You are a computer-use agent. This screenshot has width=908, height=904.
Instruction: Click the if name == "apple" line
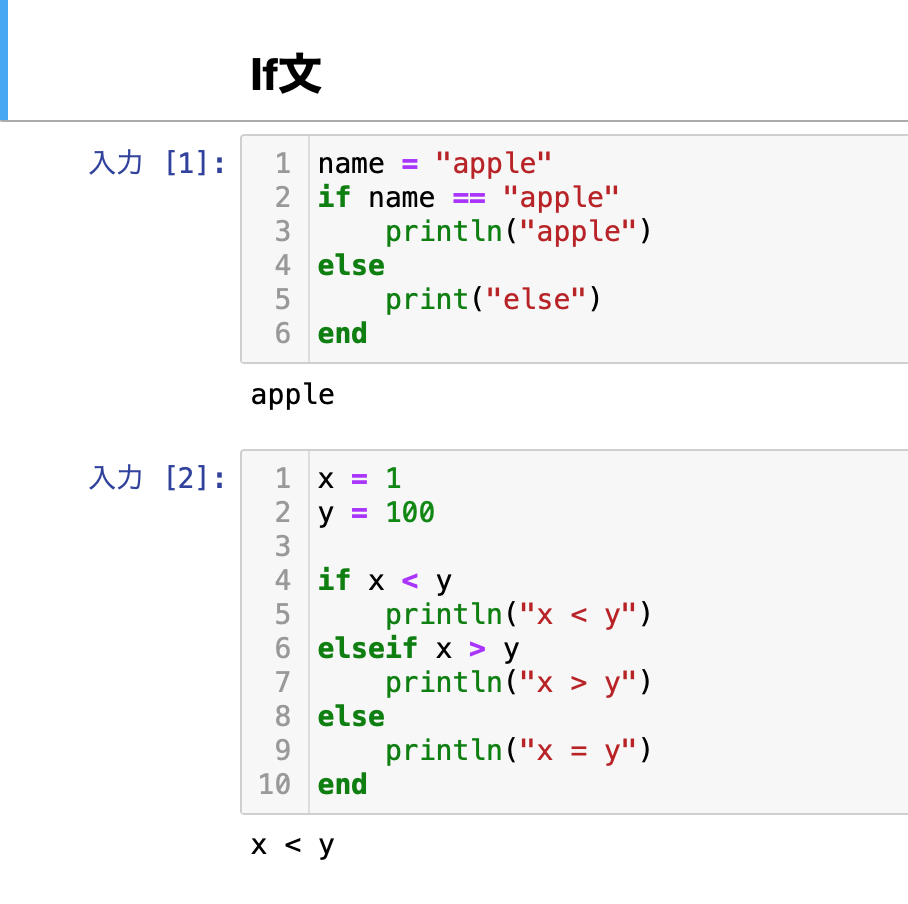(x=468, y=197)
